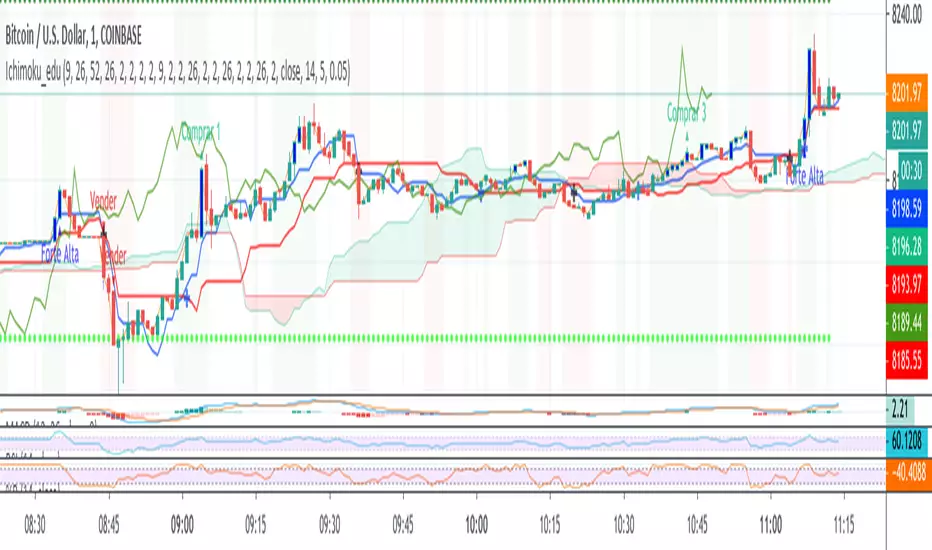Click the 09:15 time axis label
This screenshot has height=550, width=932.
click(x=256, y=525)
